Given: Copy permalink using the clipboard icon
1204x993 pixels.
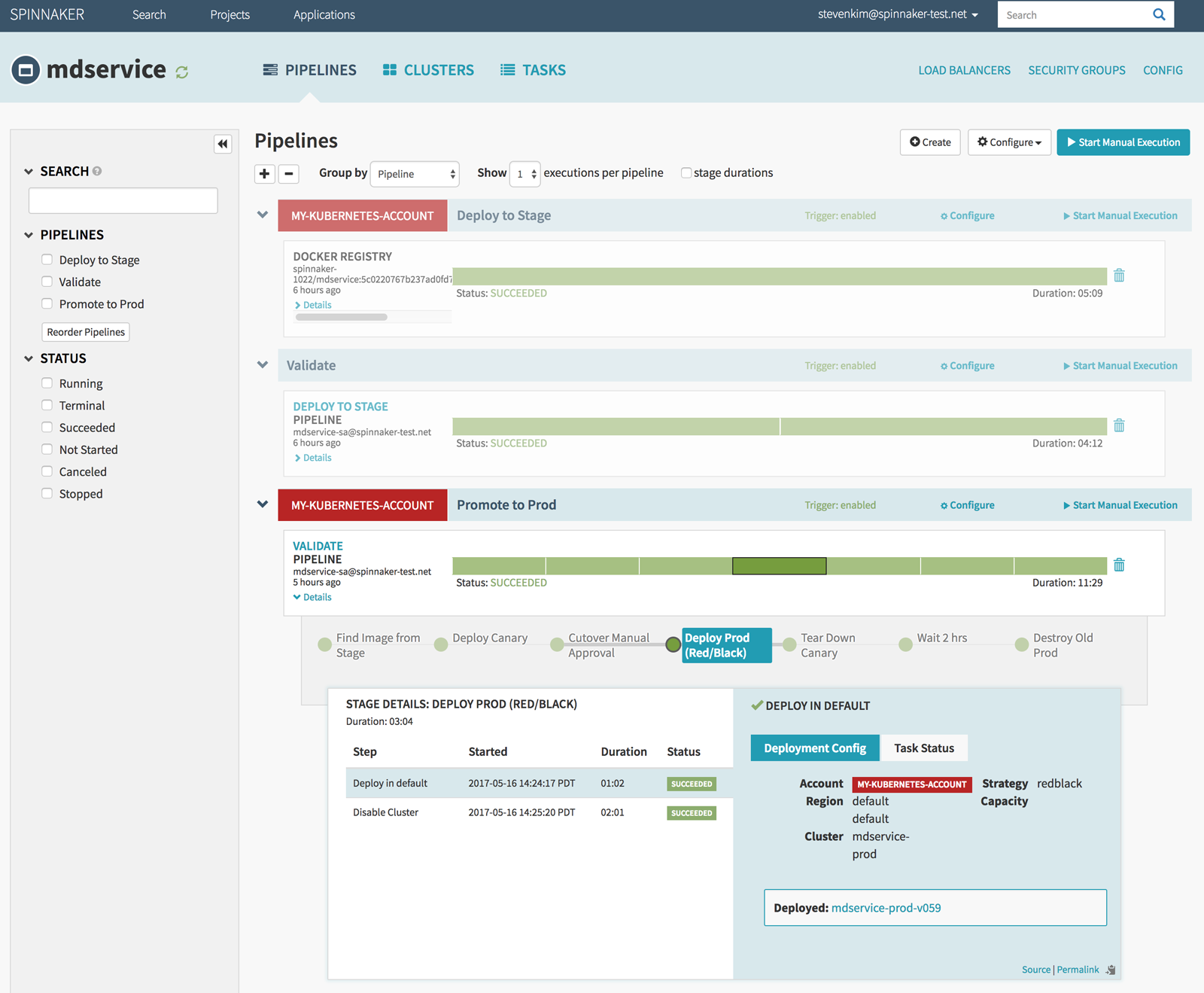Looking at the screenshot, I should pos(1111,970).
